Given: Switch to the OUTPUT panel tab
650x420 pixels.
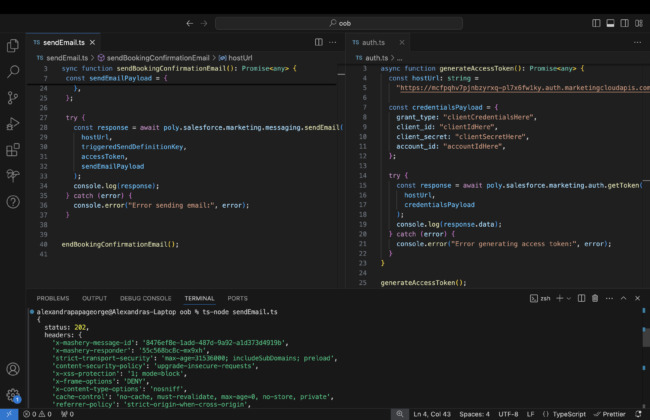Looking at the screenshot, I should coord(95,299).
